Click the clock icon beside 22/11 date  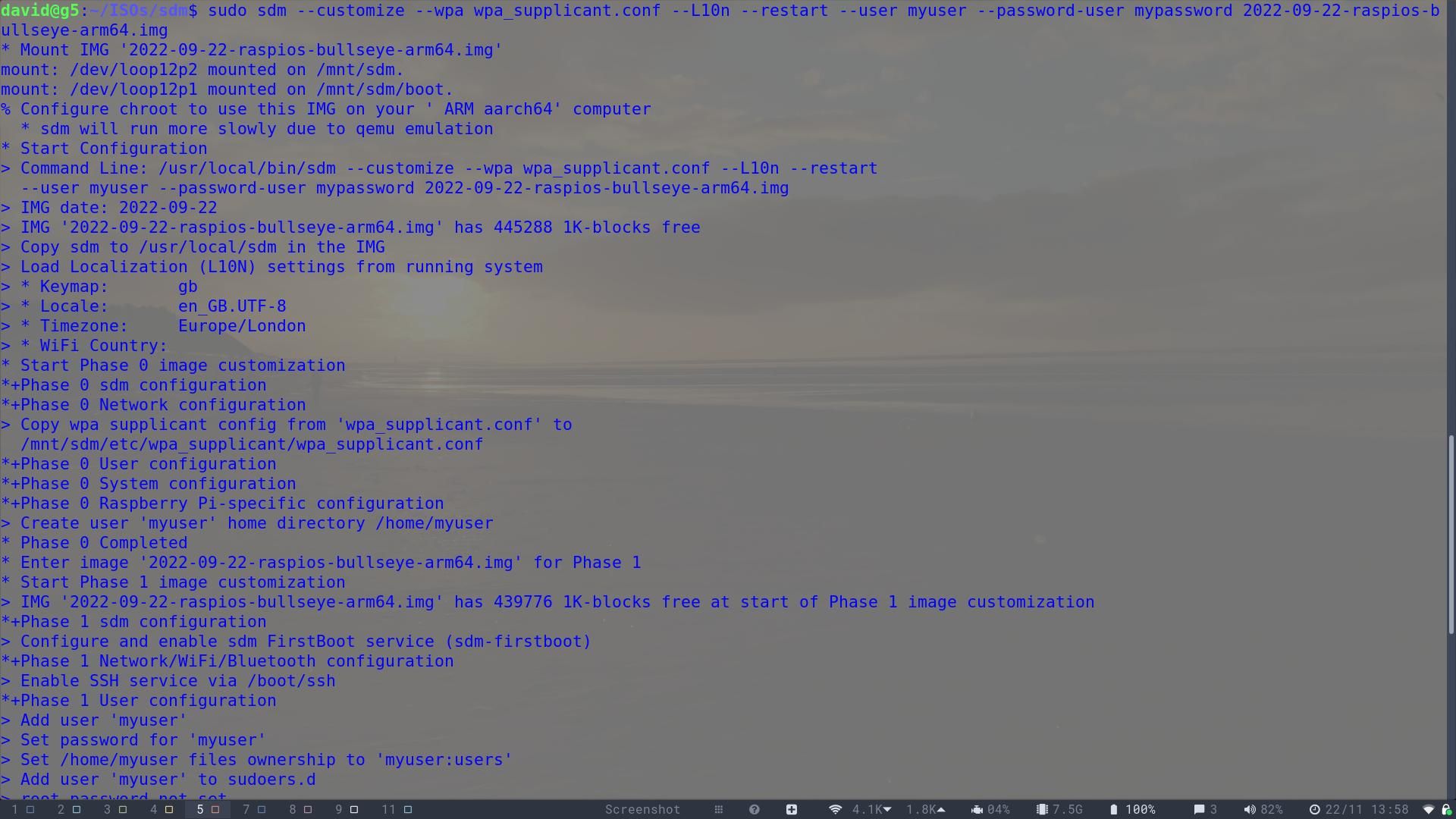[x=1315, y=810]
